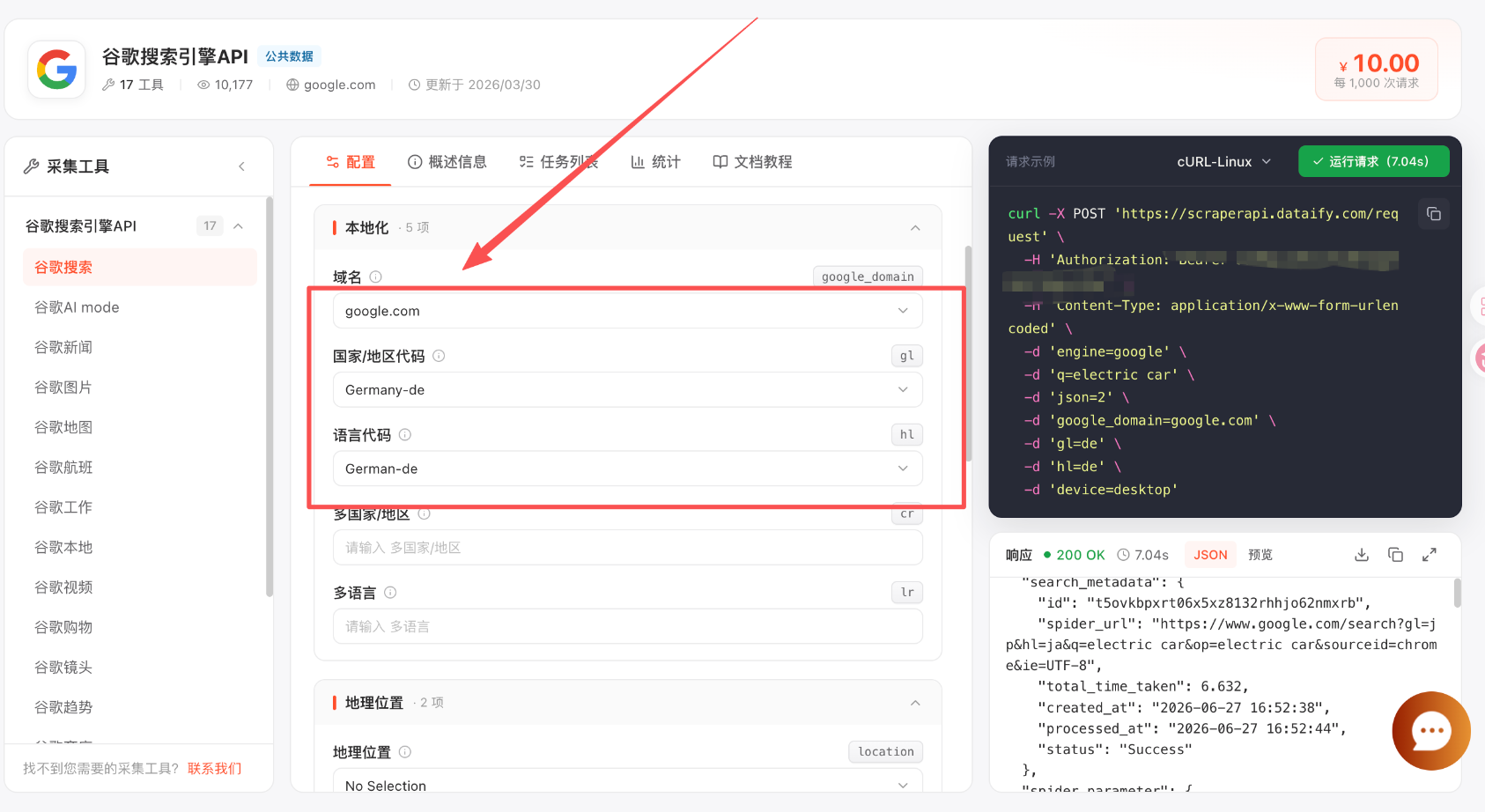Open the 任务列表 tab

pyautogui.click(x=559, y=162)
